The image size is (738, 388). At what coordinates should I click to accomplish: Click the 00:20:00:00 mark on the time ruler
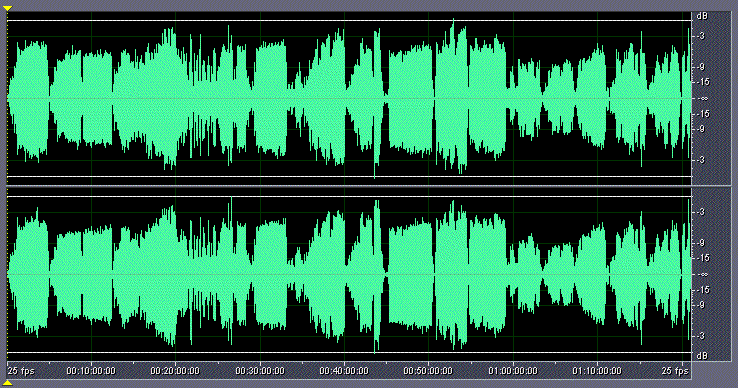pos(175,371)
